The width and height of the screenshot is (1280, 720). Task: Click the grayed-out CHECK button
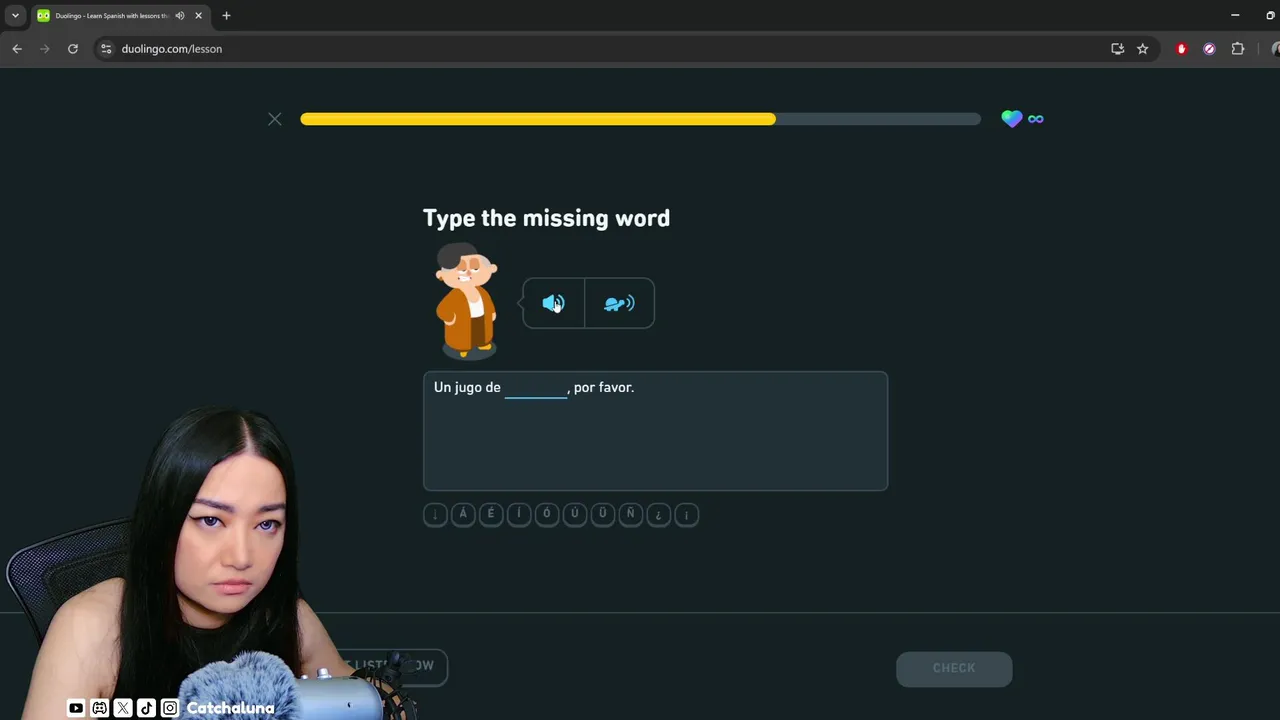[x=954, y=668]
